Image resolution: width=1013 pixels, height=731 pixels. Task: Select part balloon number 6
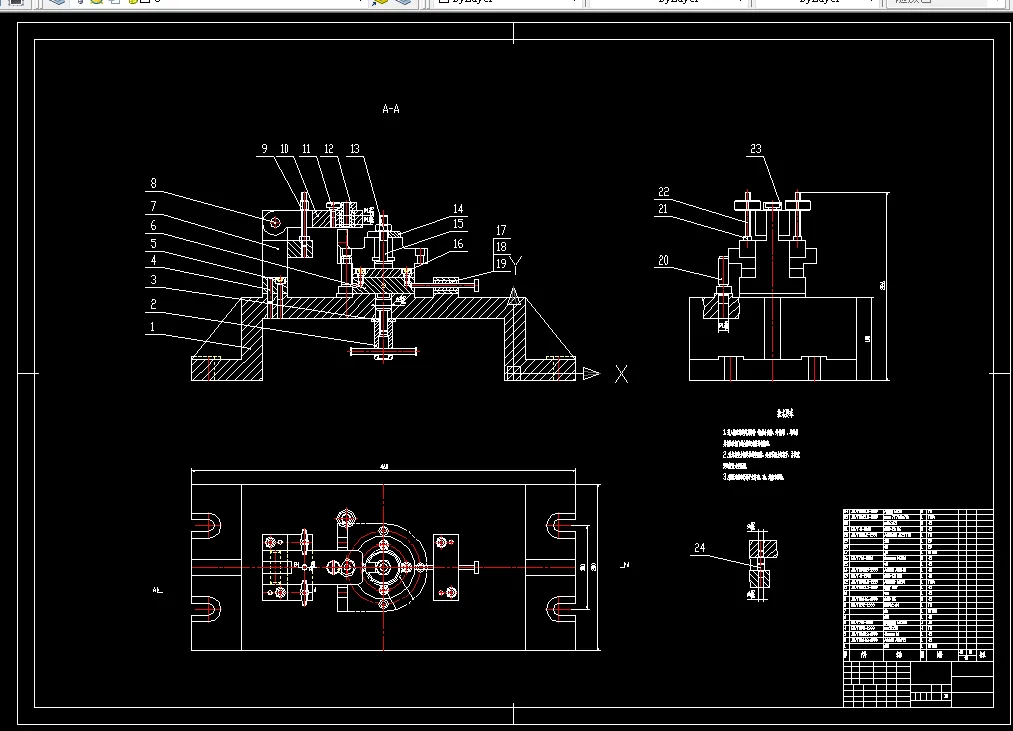153,225
